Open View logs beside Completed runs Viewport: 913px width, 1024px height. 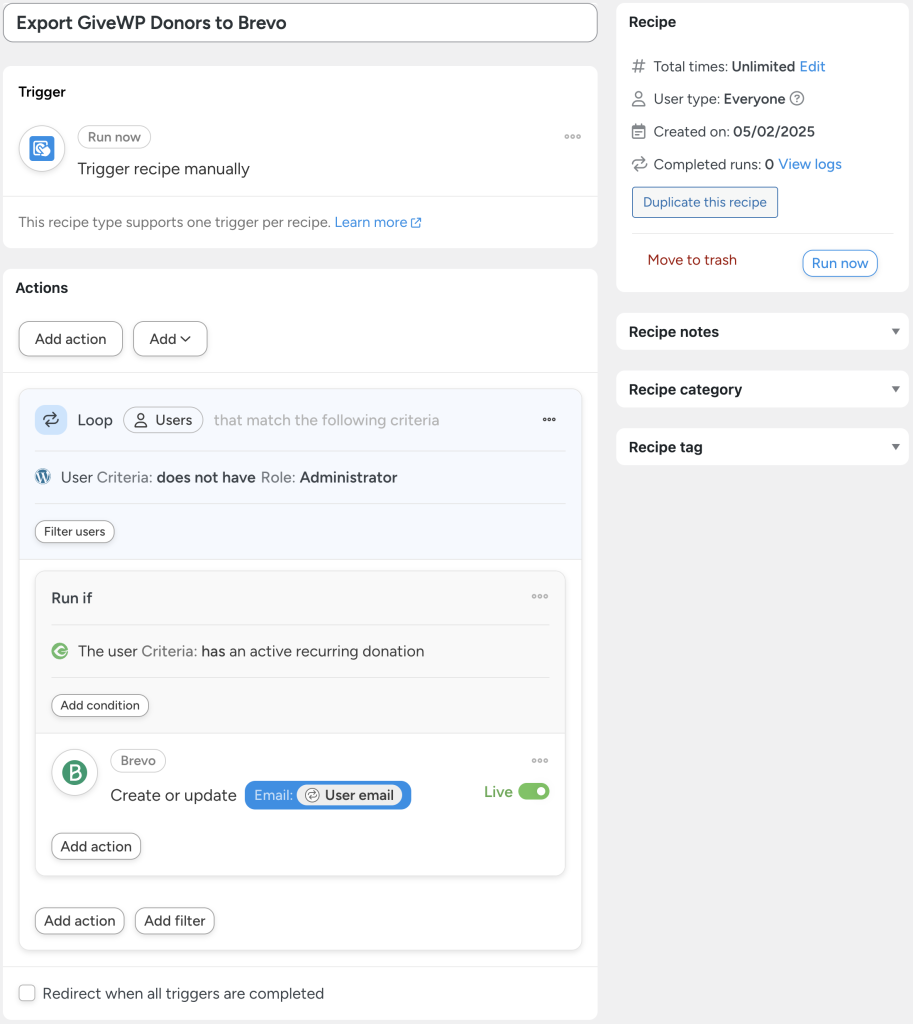click(x=808, y=164)
